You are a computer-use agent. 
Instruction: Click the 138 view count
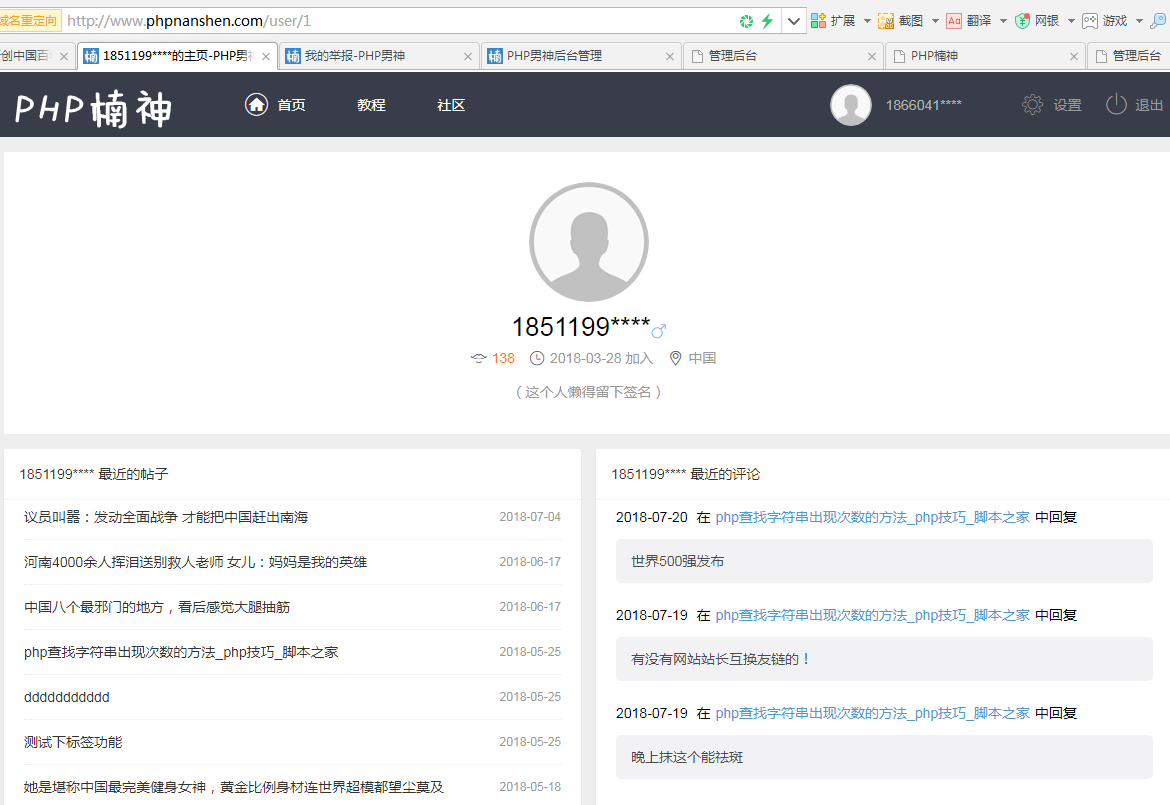503,358
